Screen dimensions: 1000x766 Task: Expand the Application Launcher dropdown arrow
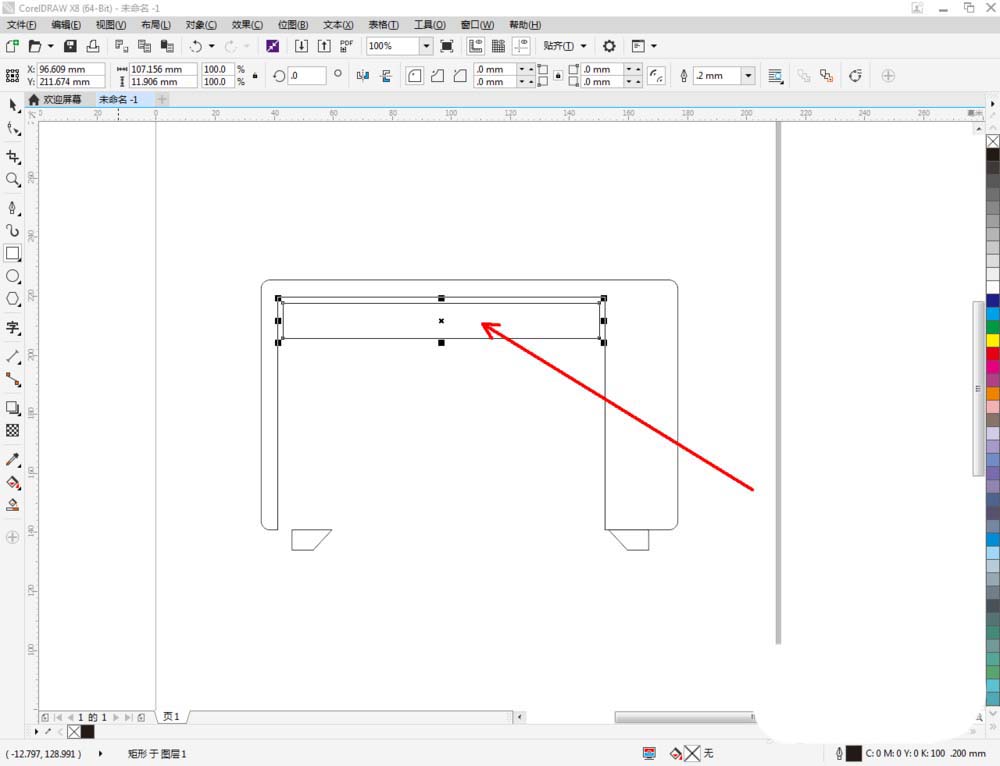[x=654, y=46]
